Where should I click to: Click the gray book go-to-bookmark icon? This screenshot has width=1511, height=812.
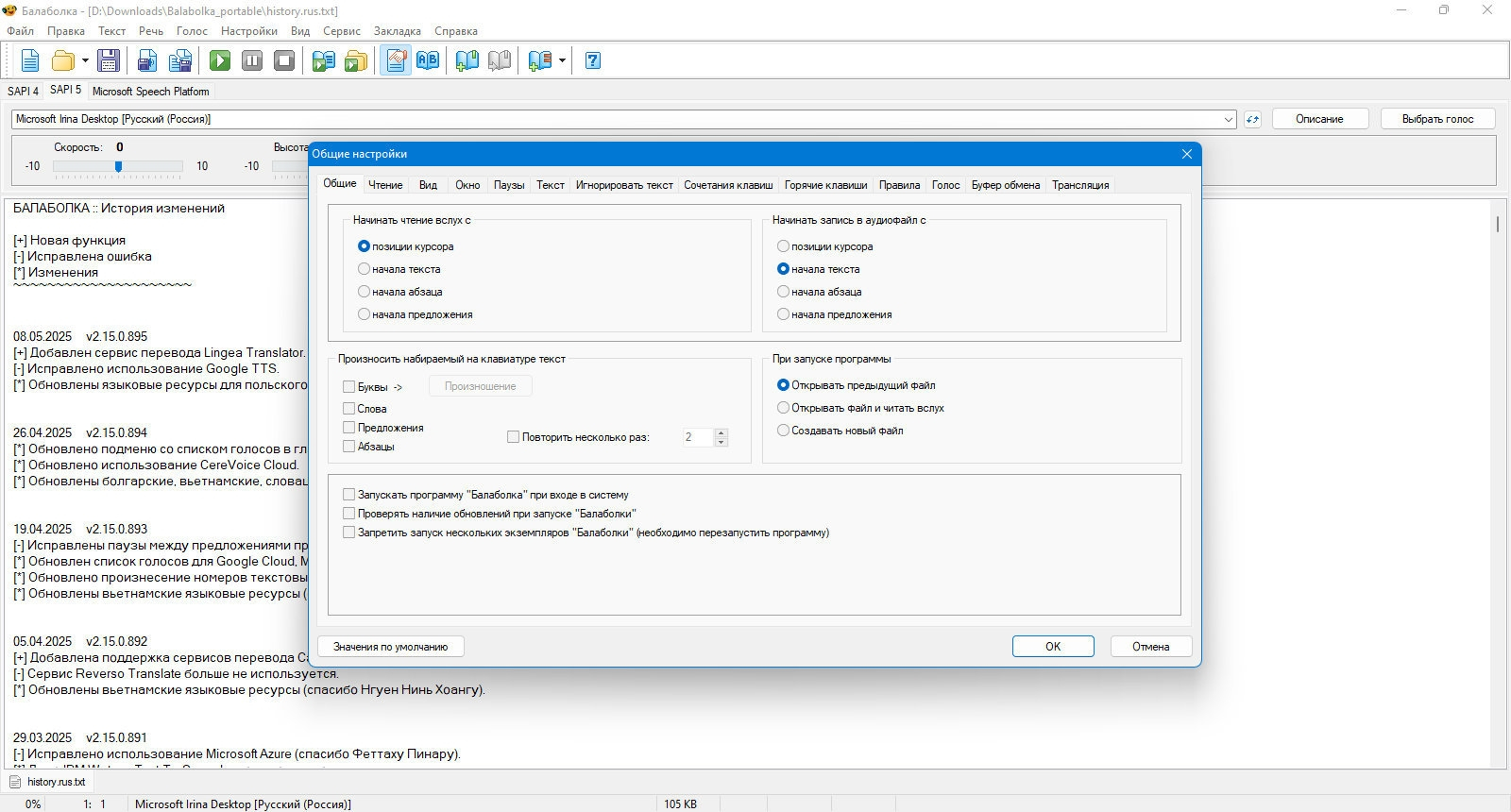click(500, 61)
